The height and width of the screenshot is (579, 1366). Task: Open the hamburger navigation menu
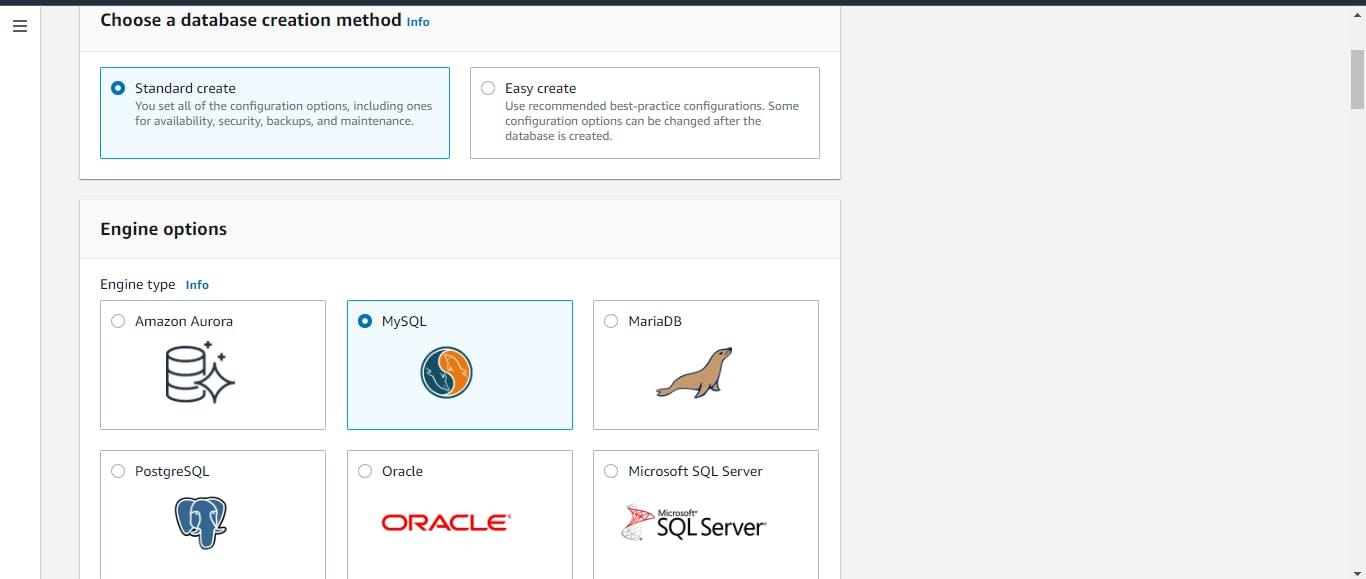click(x=19, y=27)
